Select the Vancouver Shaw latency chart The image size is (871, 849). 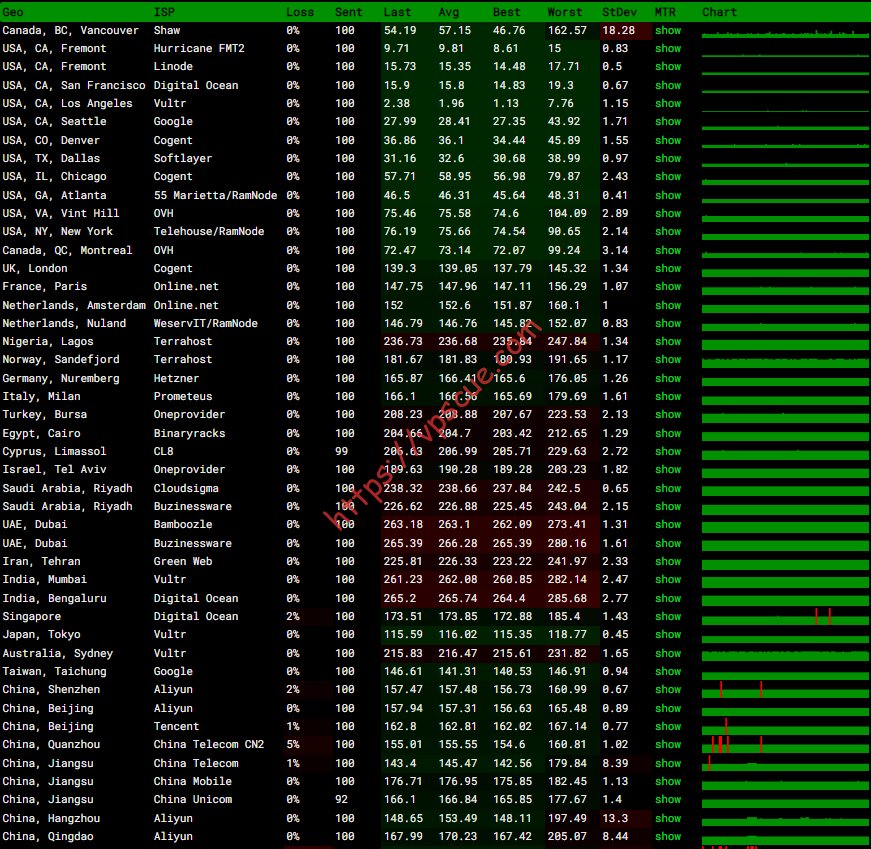pyautogui.click(x=785, y=32)
